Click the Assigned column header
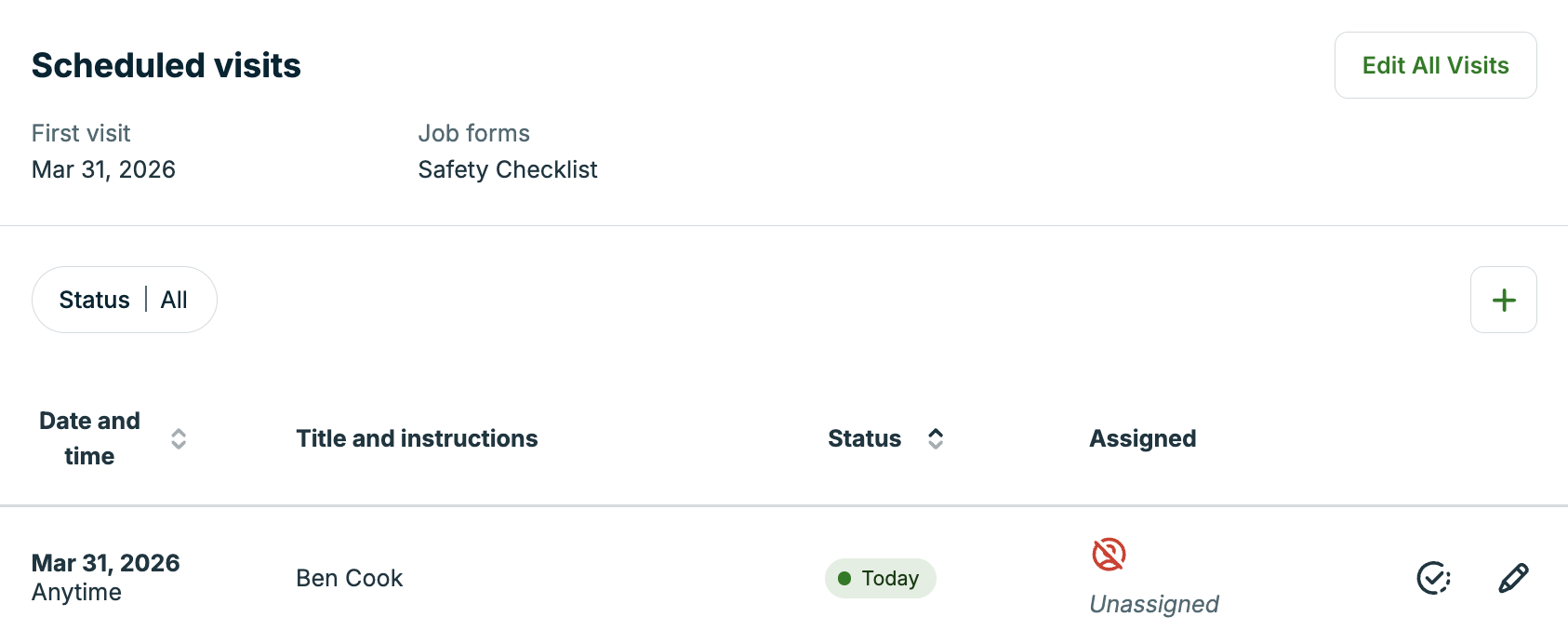Screen dimensions: 1568x644 point(1142,438)
